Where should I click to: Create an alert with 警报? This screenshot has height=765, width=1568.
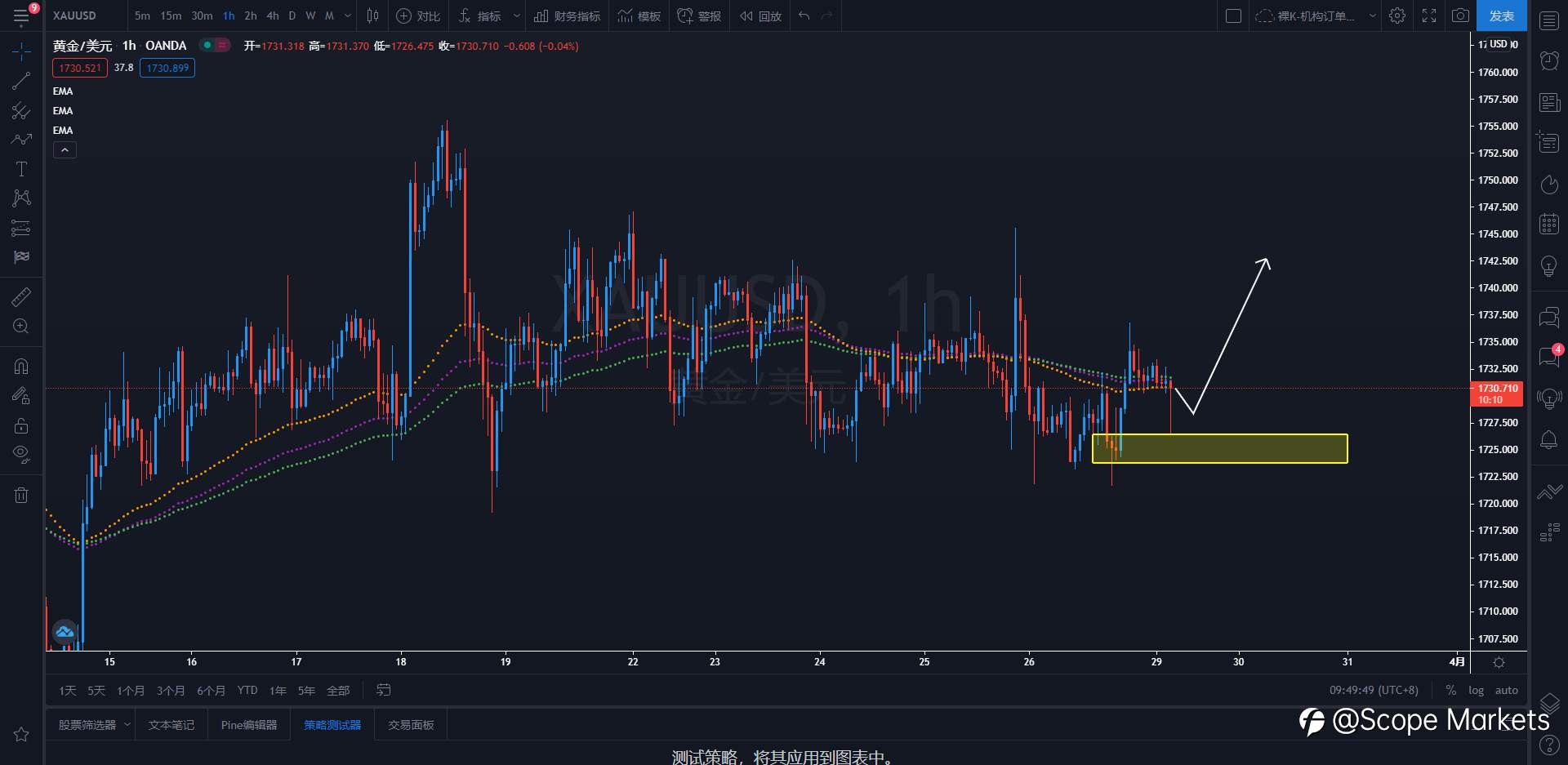[x=699, y=16]
